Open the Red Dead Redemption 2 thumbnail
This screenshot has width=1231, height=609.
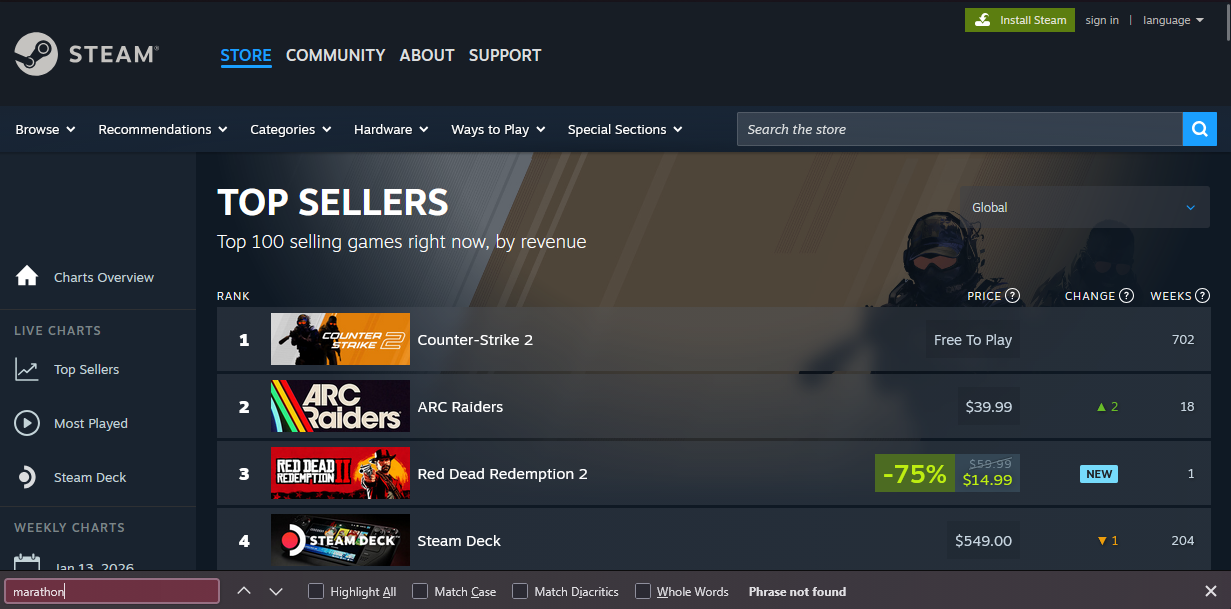(x=340, y=473)
